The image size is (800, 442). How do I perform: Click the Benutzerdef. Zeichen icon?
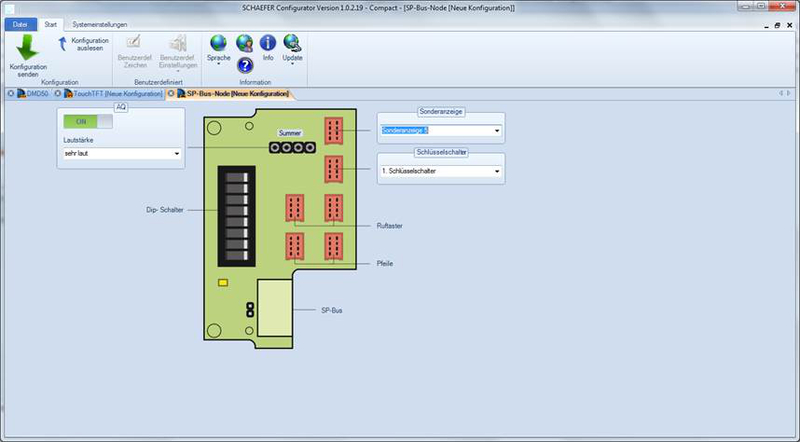click(x=134, y=42)
